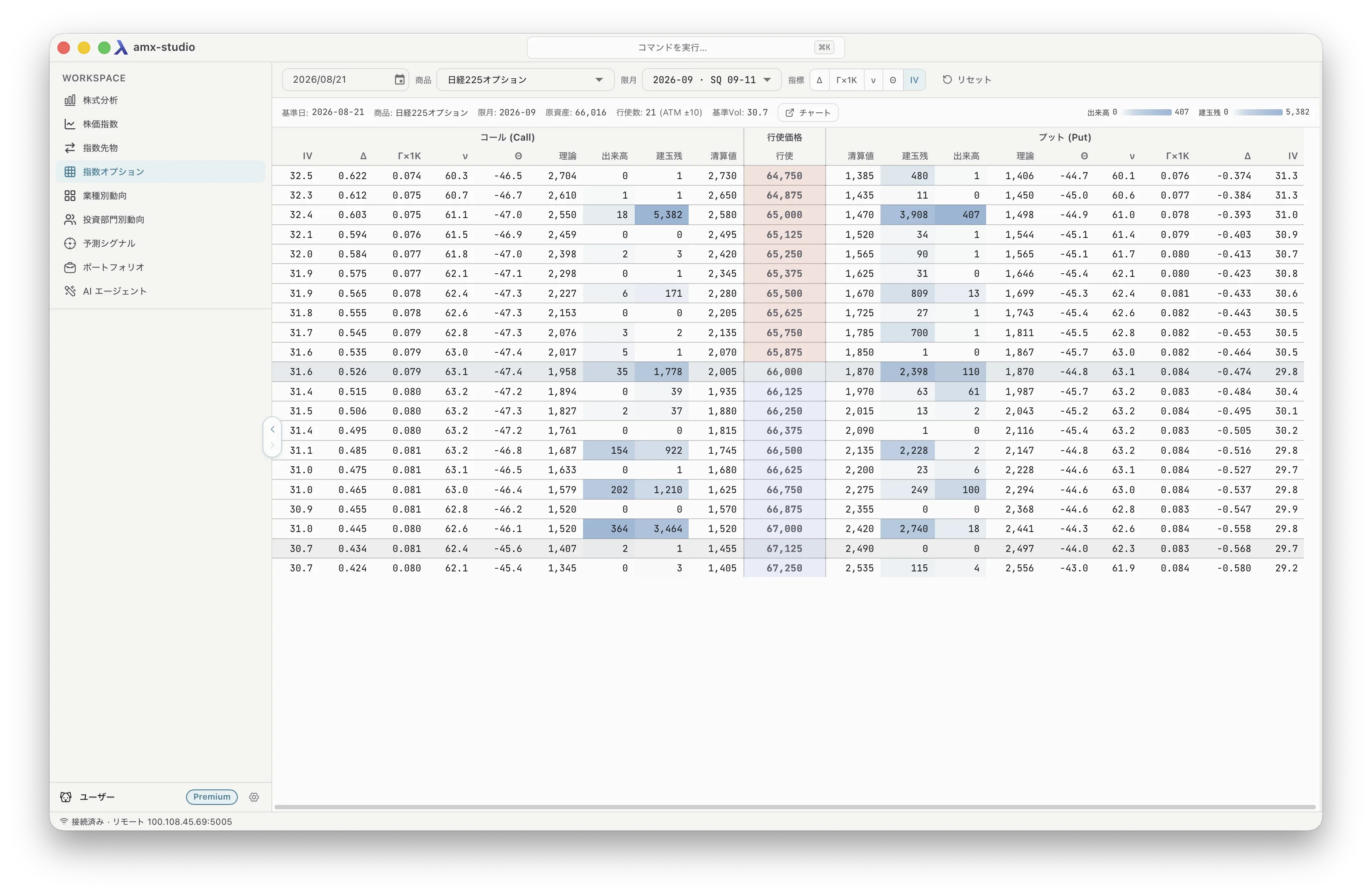Click the 原資産: 66,016 info text
This screenshot has width=1372, height=896.
(575, 112)
